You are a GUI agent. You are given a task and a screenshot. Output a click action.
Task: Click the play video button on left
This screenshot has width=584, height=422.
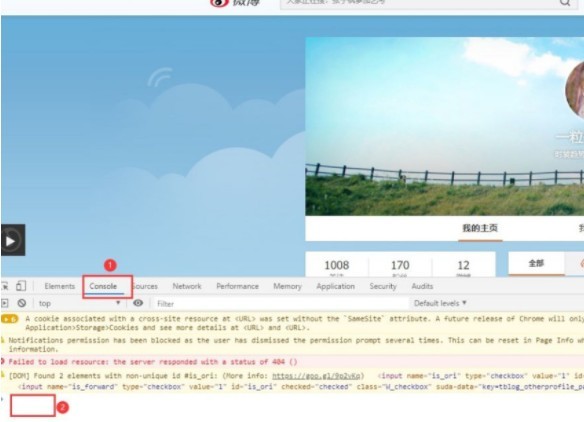[13, 240]
